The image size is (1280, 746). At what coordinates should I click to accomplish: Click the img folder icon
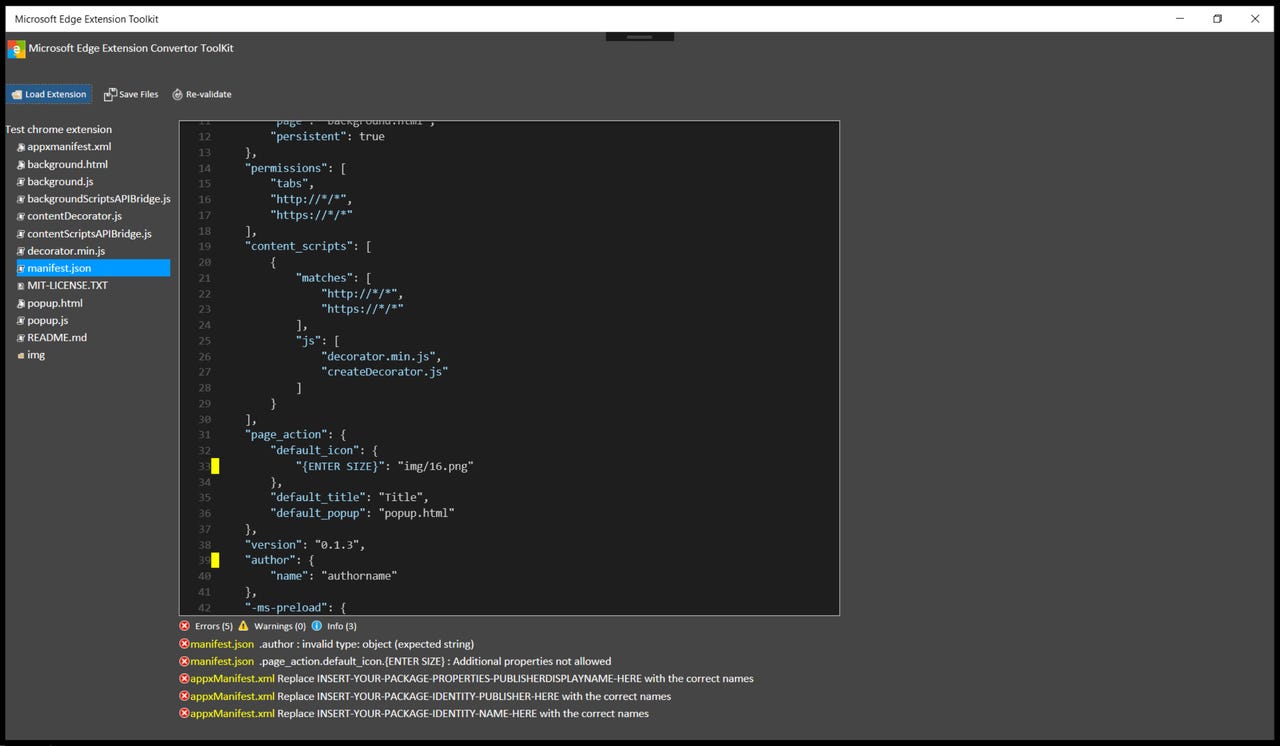pos(20,354)
